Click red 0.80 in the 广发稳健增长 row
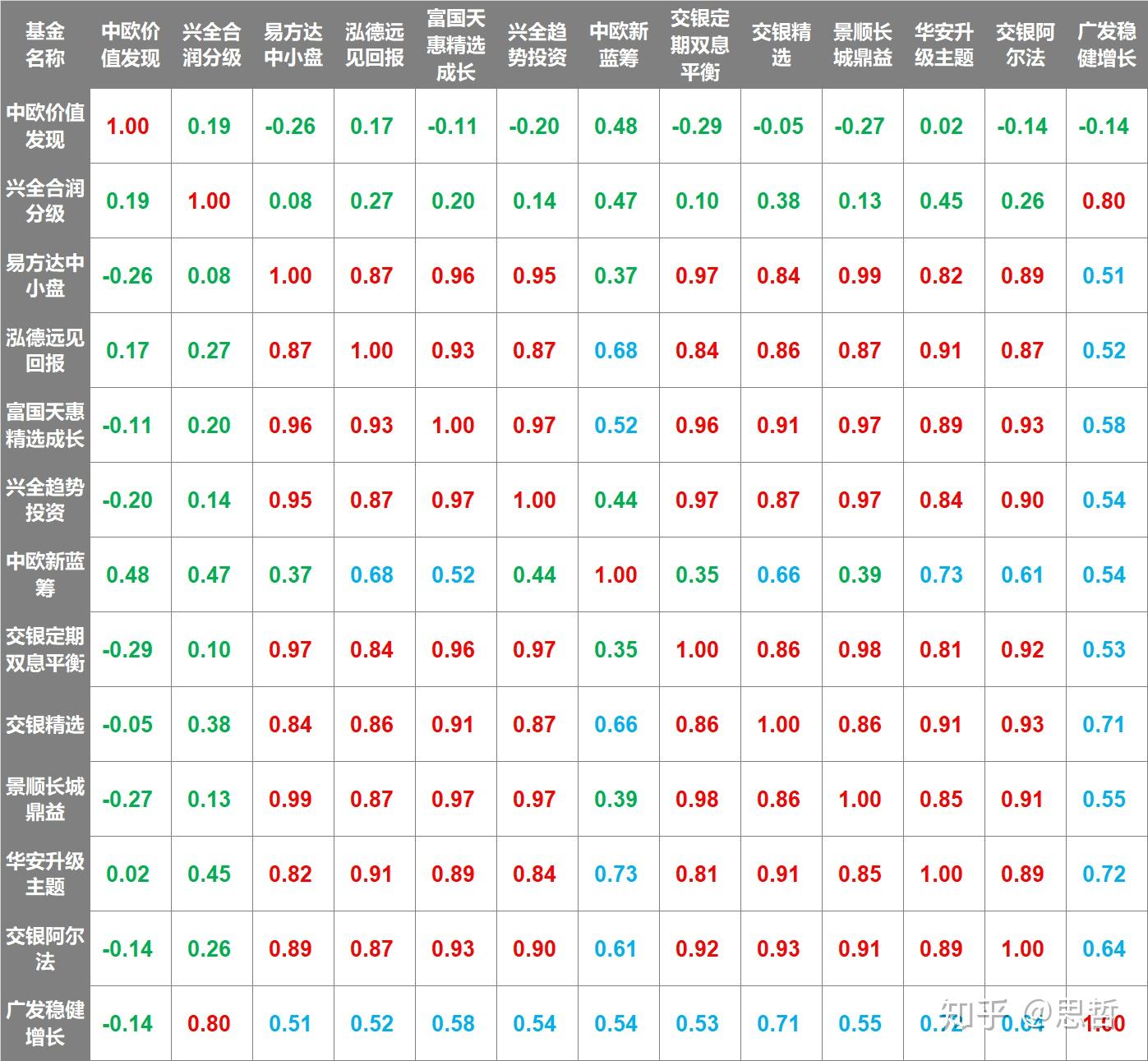The height and width of the screenshot is (1061, 1148). coord(209,1024)
